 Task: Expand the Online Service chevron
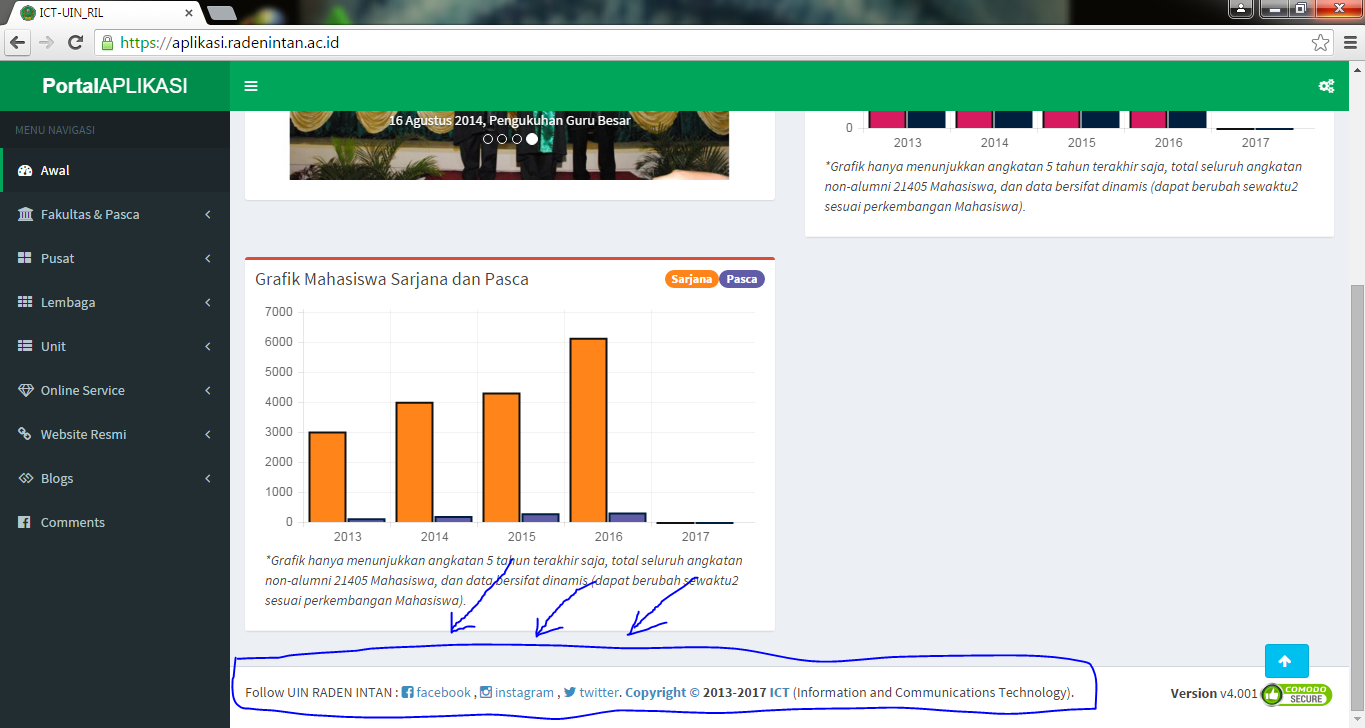coord(208,390)
